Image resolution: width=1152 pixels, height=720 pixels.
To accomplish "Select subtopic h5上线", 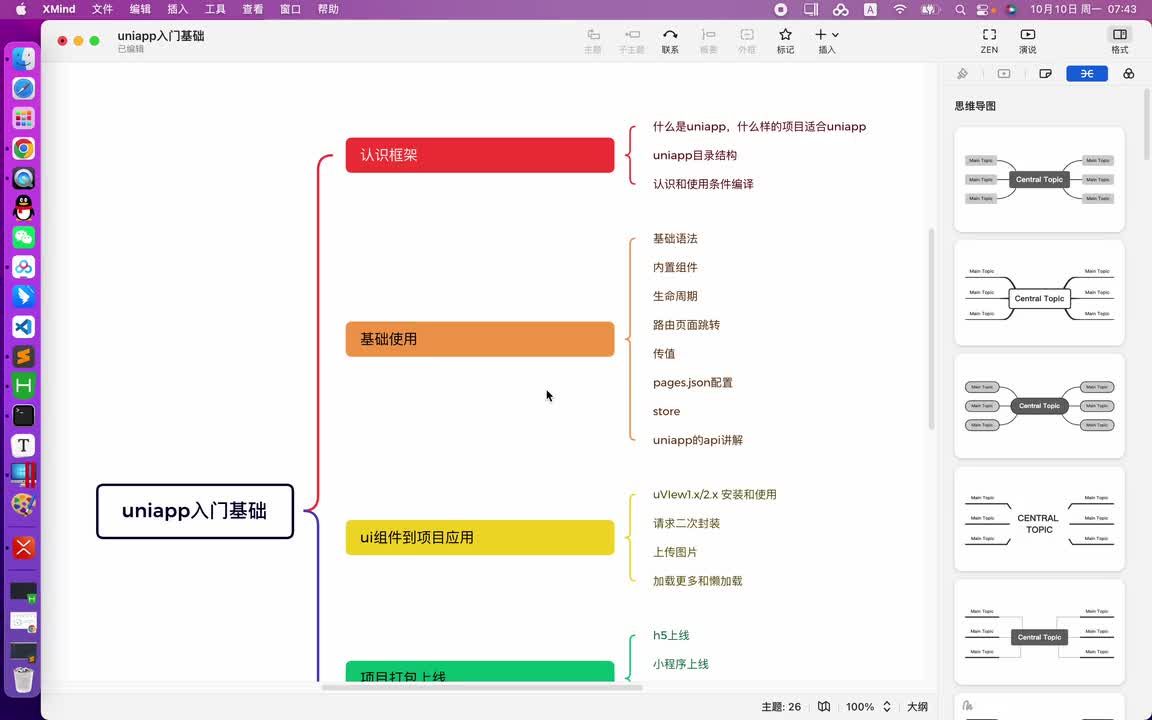I will tap(671, 635).
